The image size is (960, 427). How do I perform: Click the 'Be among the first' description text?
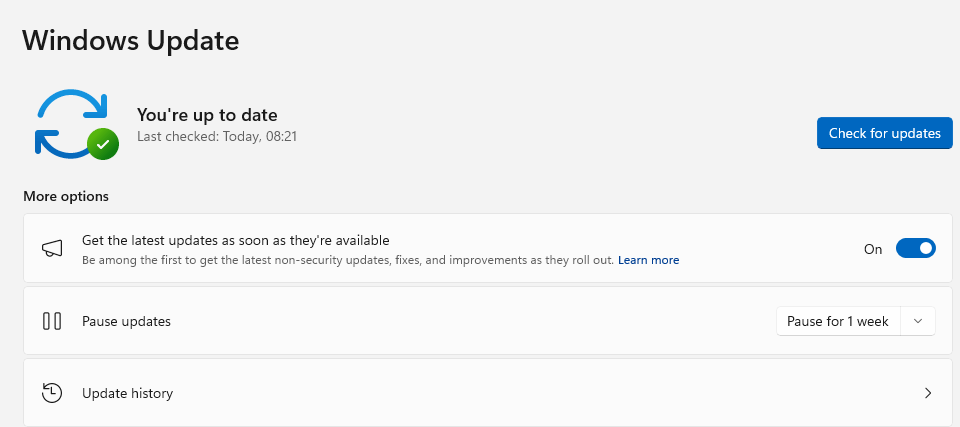[x=346, y=260]
